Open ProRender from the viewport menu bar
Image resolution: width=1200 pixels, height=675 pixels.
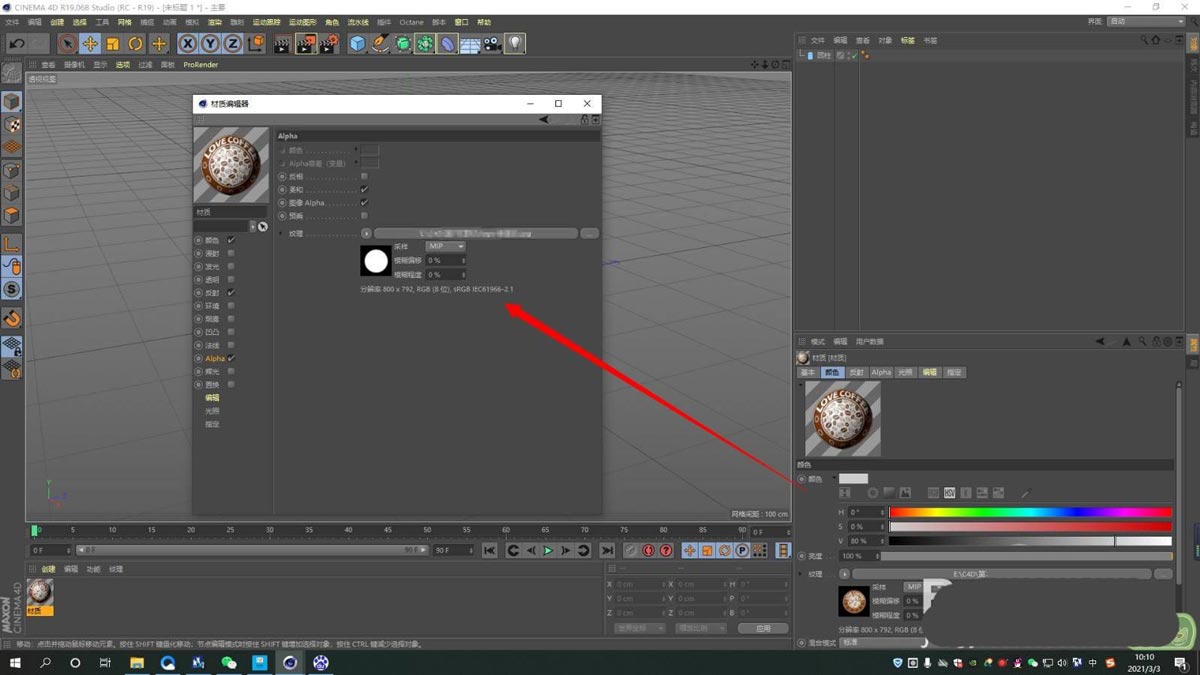click(200, 64)
